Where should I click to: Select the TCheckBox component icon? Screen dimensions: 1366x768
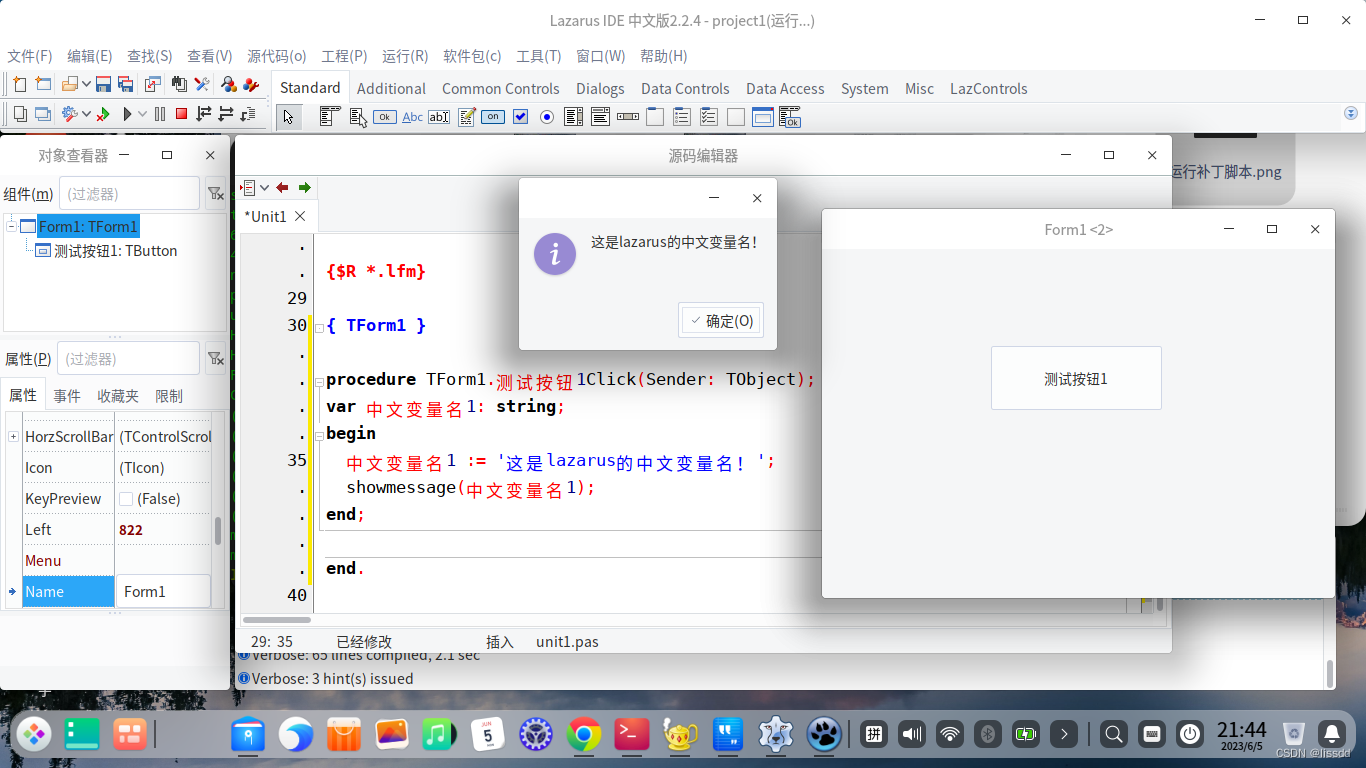[520, 117]
